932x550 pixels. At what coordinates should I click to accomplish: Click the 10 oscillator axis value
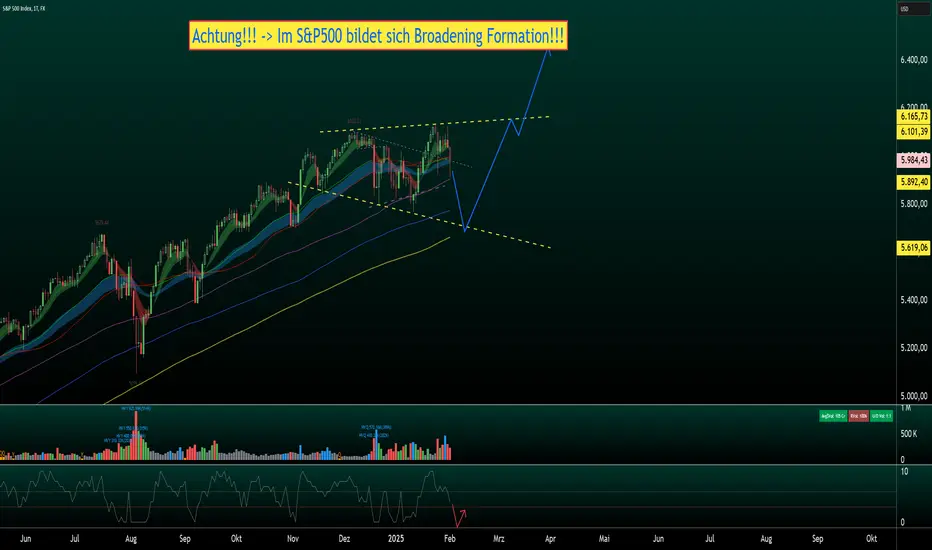[x=904, y=472]
